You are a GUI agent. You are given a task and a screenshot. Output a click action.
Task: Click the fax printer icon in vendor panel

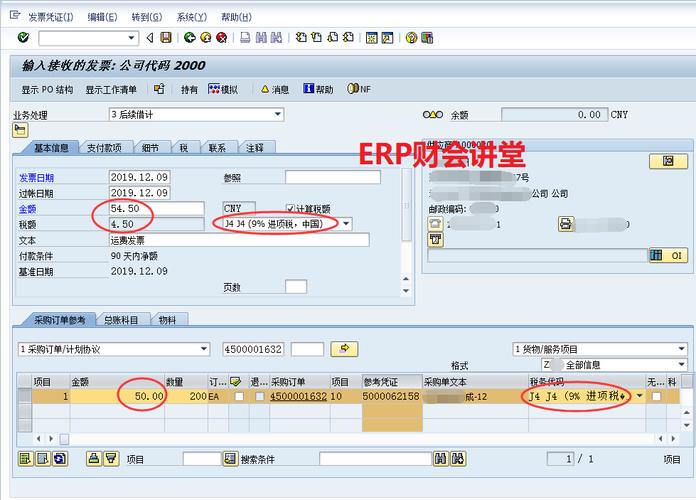[566, 224]
